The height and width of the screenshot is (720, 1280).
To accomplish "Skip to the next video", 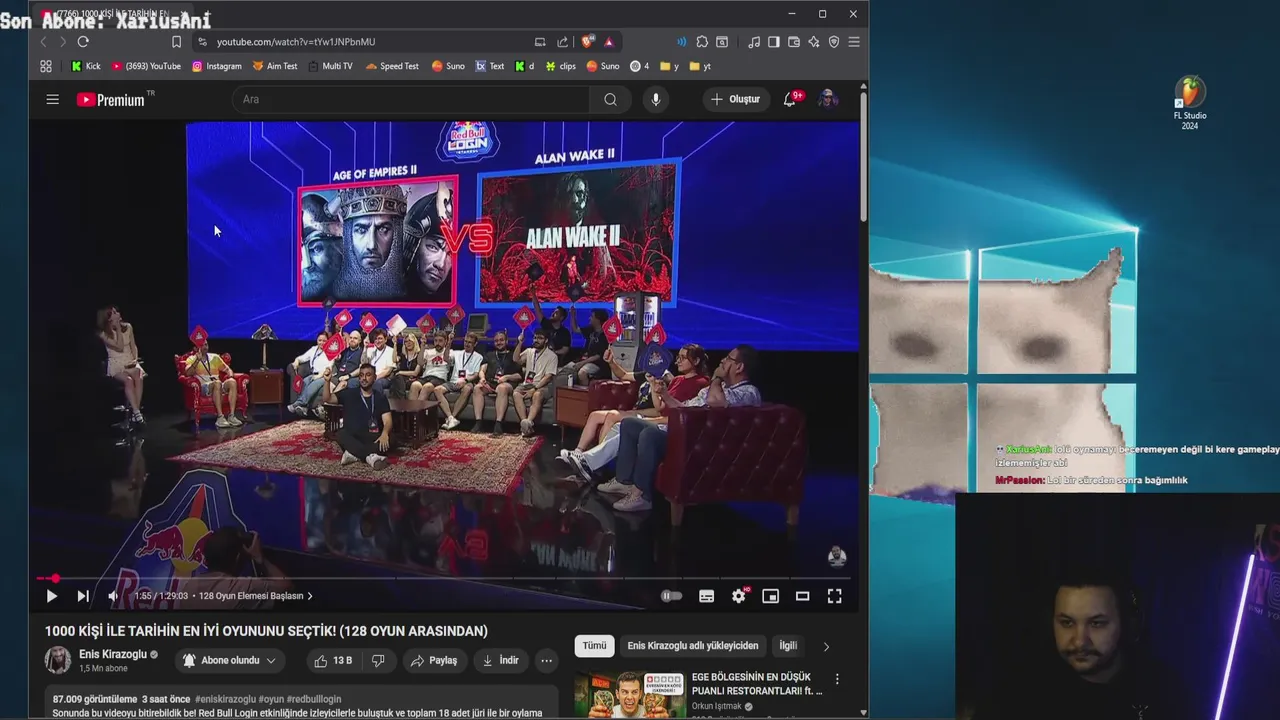I will (83, 596).
